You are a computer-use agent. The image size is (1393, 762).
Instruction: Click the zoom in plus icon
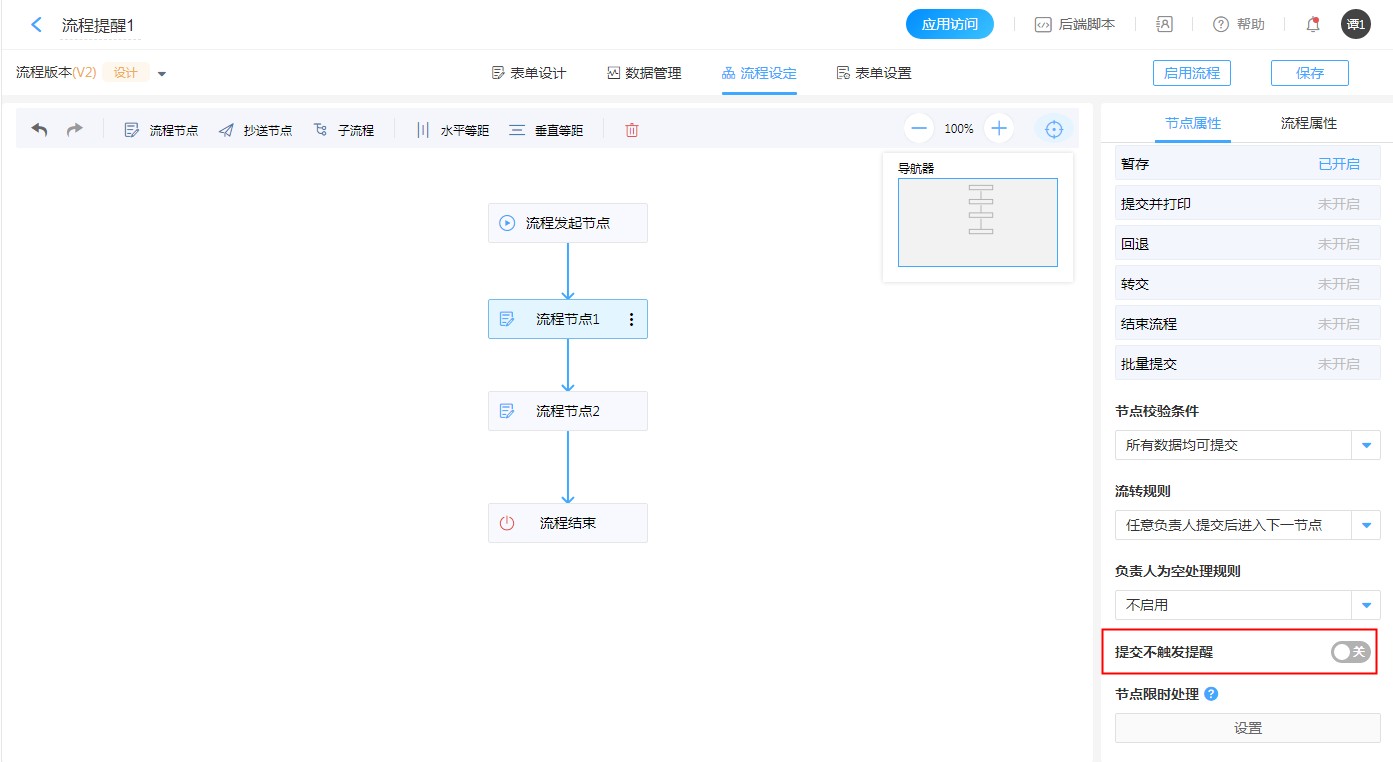(998, 128)
